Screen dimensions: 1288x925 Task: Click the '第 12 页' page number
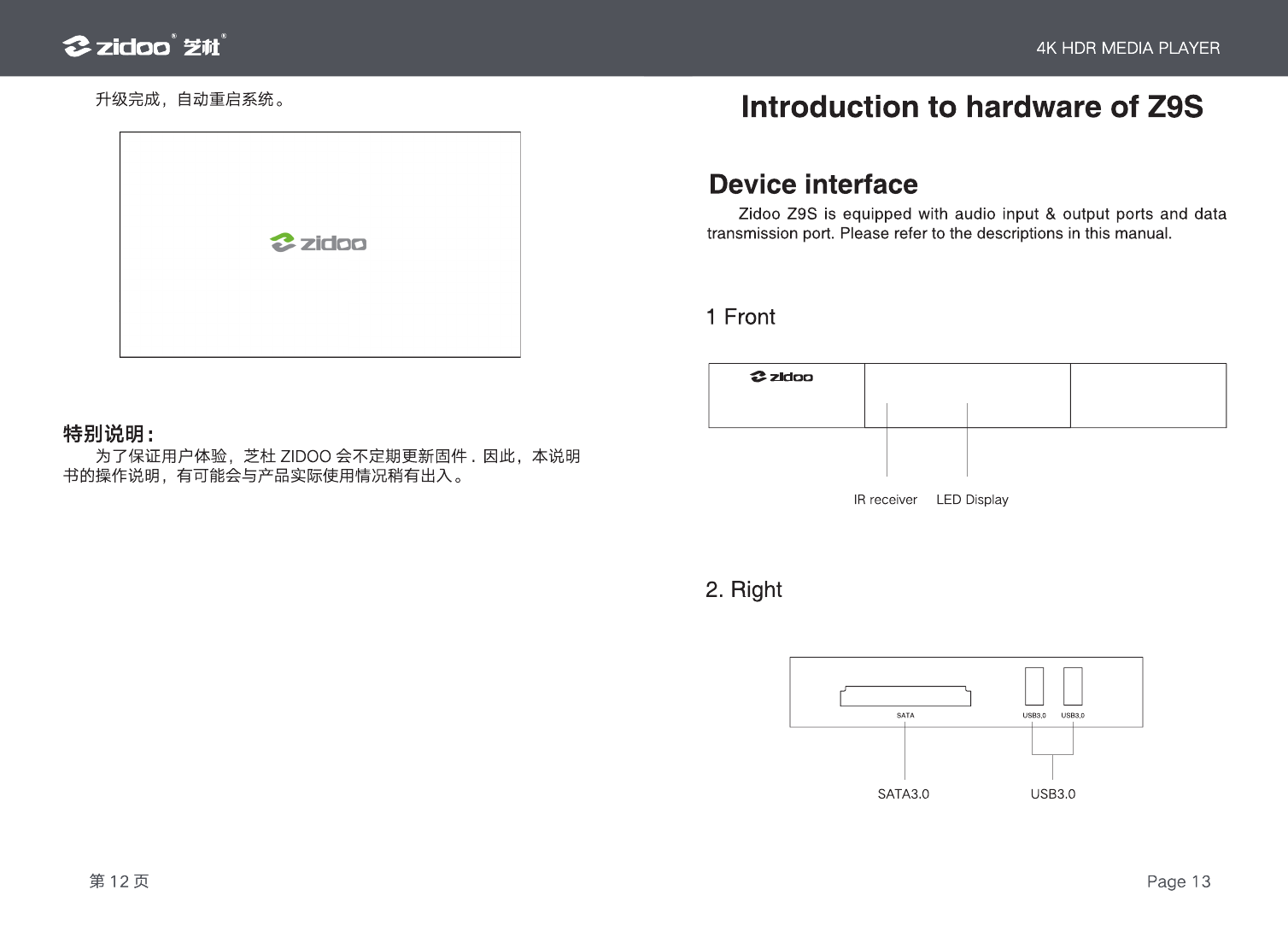[x=119, y=881]
